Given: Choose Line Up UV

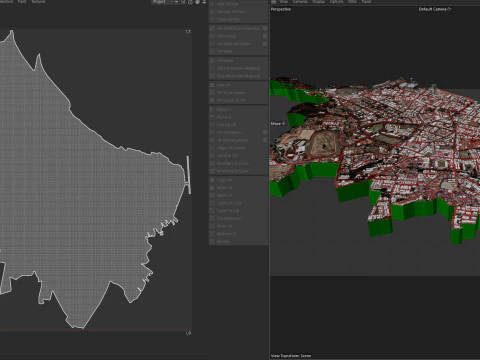Looking at the screenshot, I should point(238,125).
